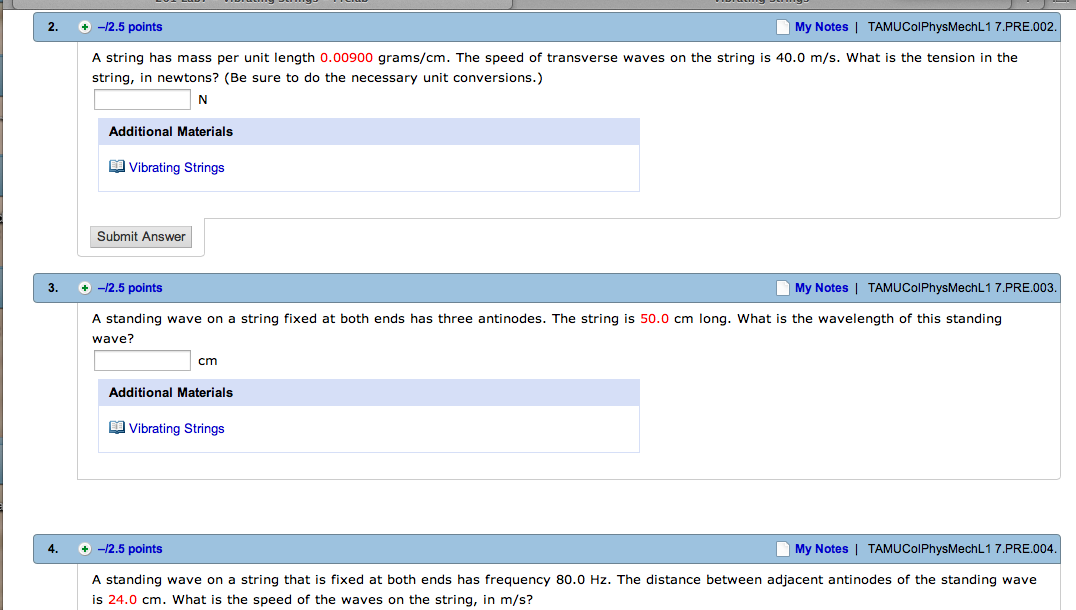This screenshot has height=610, width=1076.
Task: Click the My Notes note icon for question 3
Action: (781, 288)
